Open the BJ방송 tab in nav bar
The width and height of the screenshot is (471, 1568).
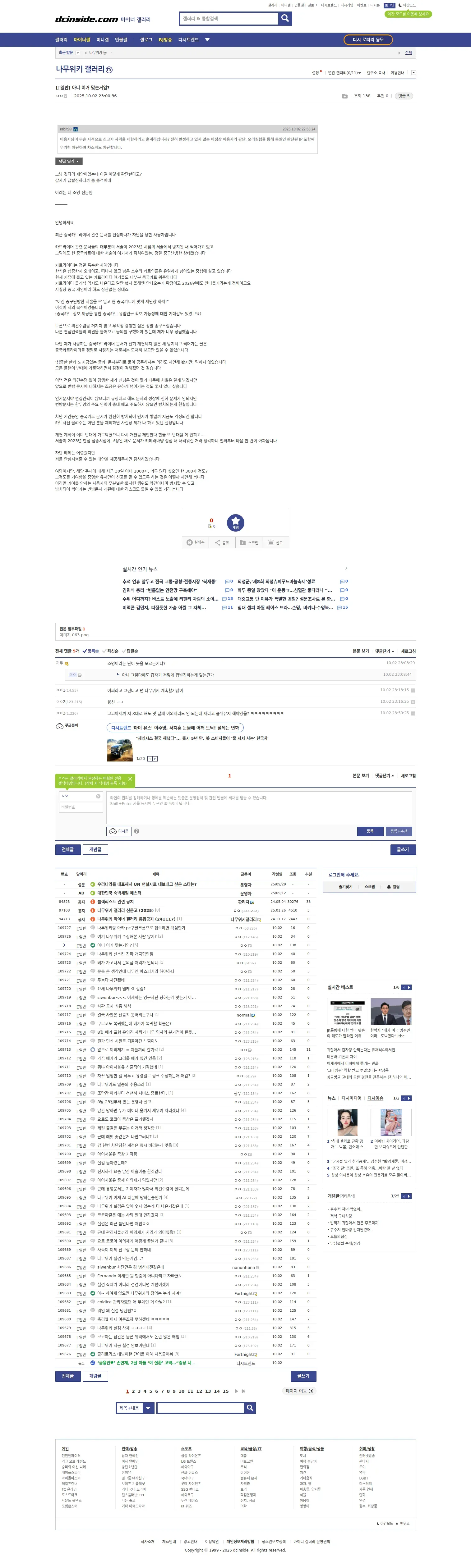click(165, 39)
